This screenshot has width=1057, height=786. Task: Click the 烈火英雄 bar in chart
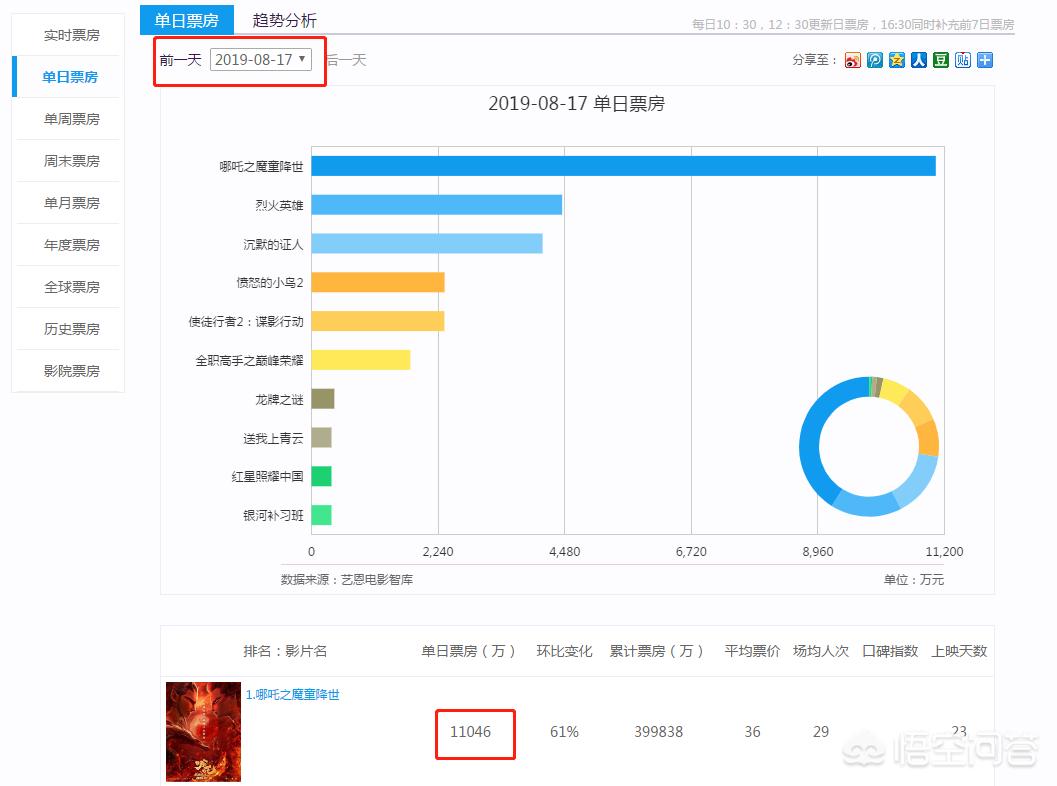pyautogui.click(x=437, y=204)
